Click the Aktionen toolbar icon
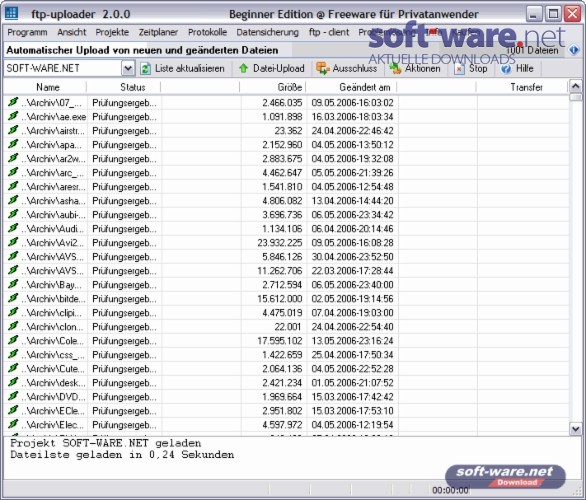Screen dimensions: 586x500 pos(395,68)
